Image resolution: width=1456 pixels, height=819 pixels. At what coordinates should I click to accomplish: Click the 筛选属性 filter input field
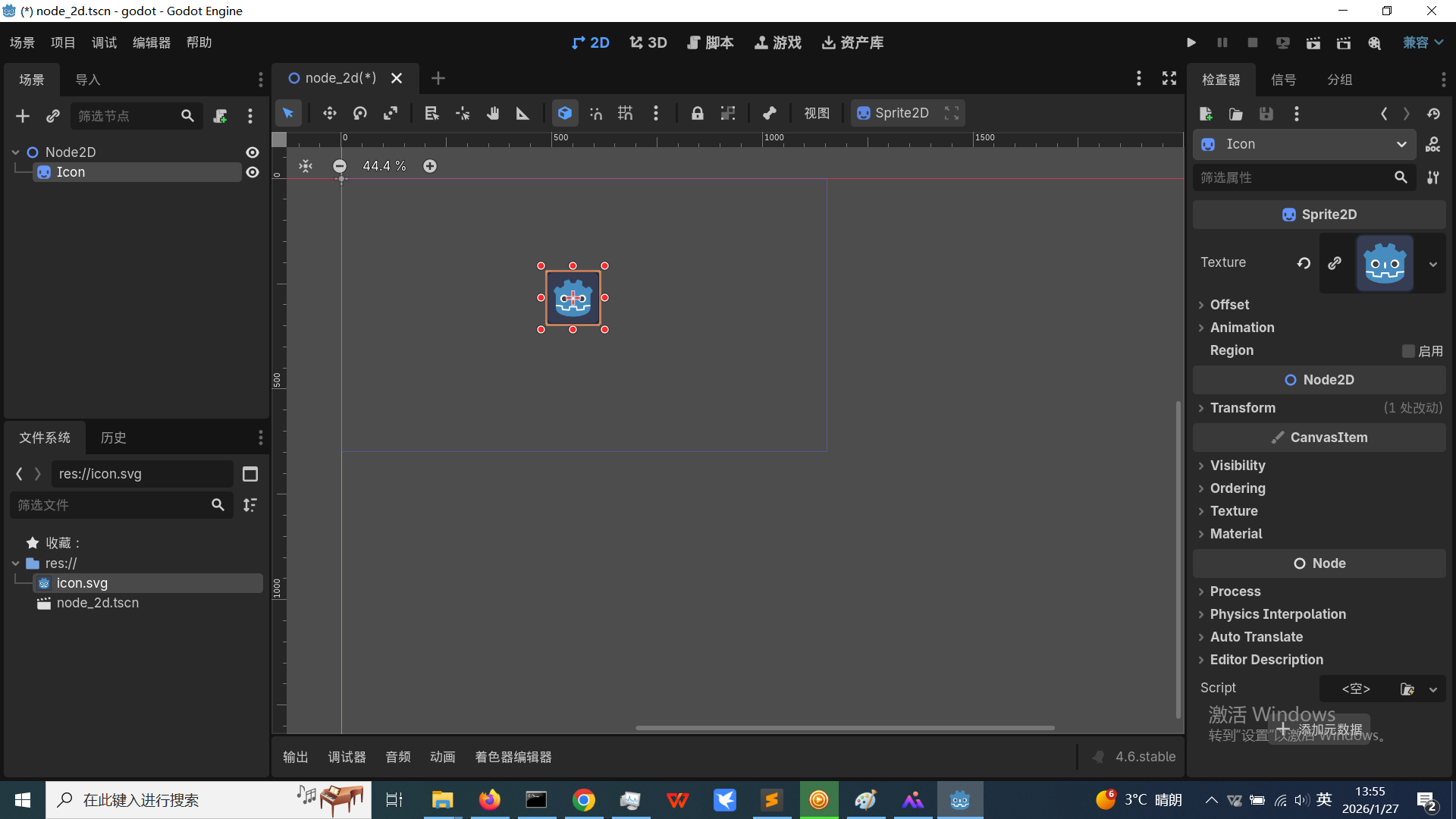pos(1289,177)
